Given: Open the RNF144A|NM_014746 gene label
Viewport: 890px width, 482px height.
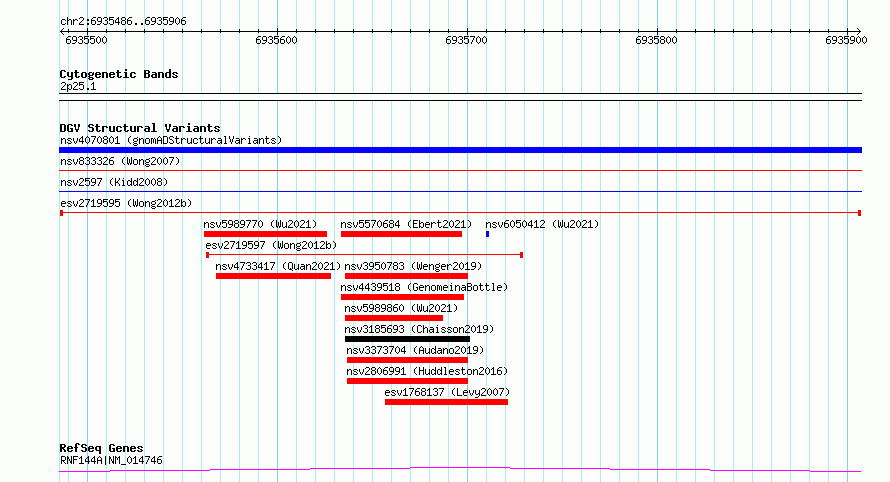Looking at the screenshot, I should 111,460.
